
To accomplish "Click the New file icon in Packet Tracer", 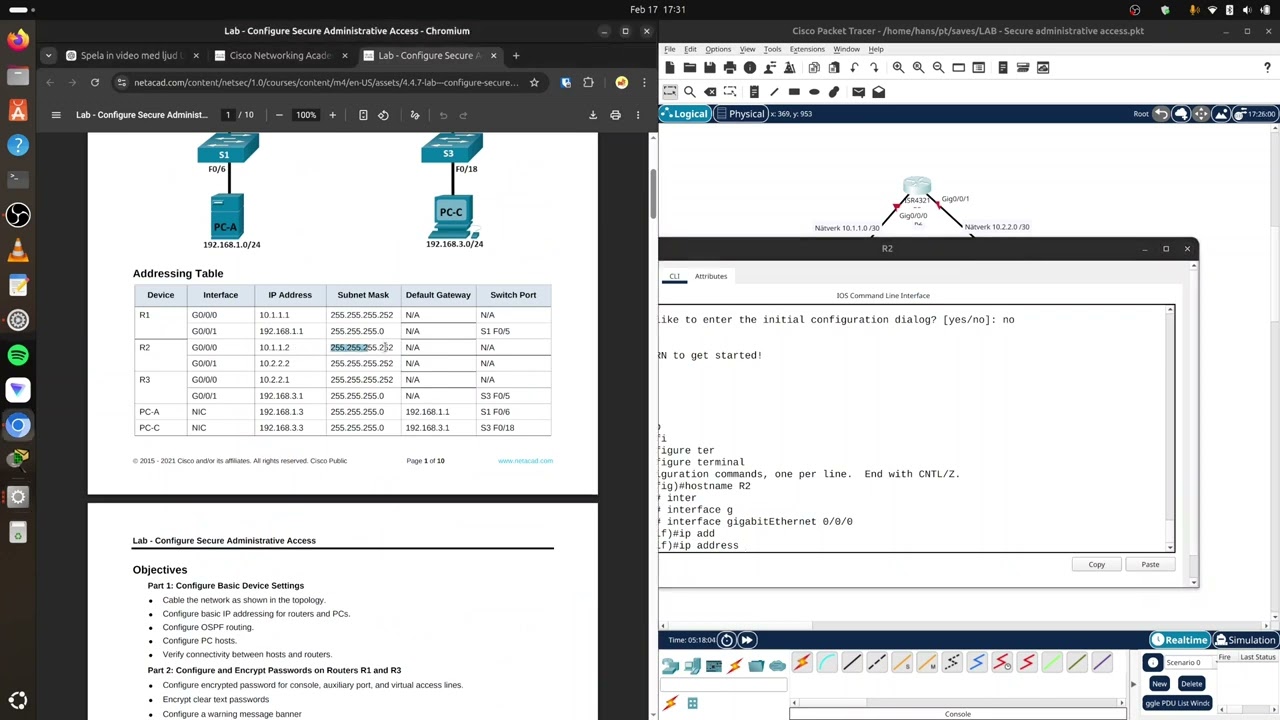I will point(670,67).
